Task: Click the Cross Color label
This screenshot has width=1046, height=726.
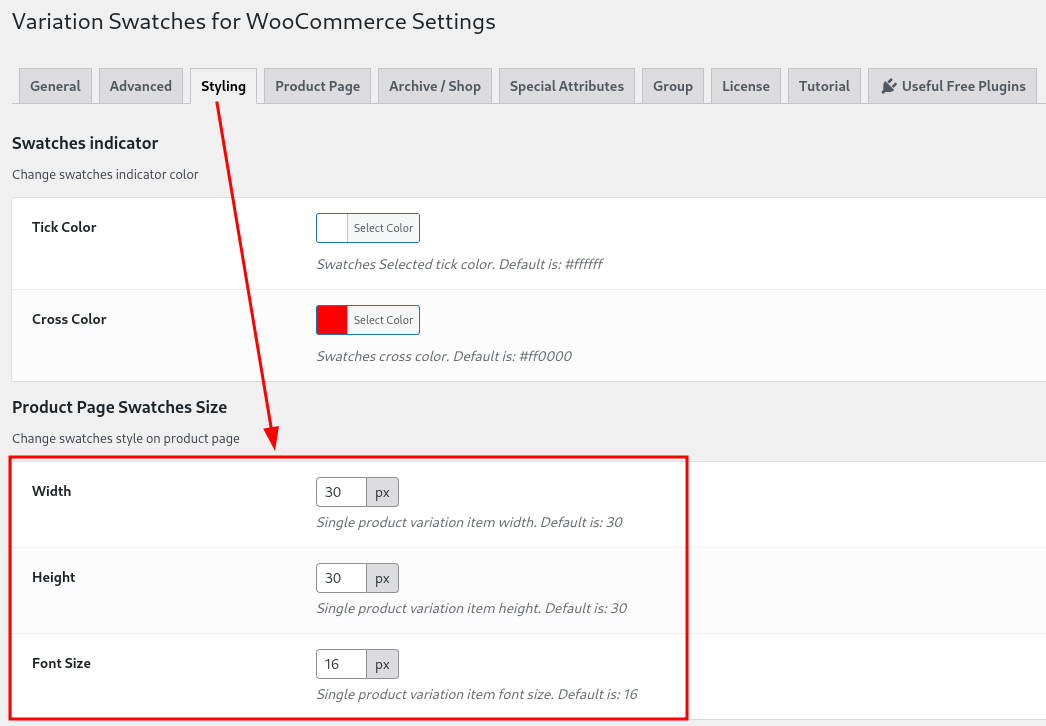Action: tap(69, 319)
